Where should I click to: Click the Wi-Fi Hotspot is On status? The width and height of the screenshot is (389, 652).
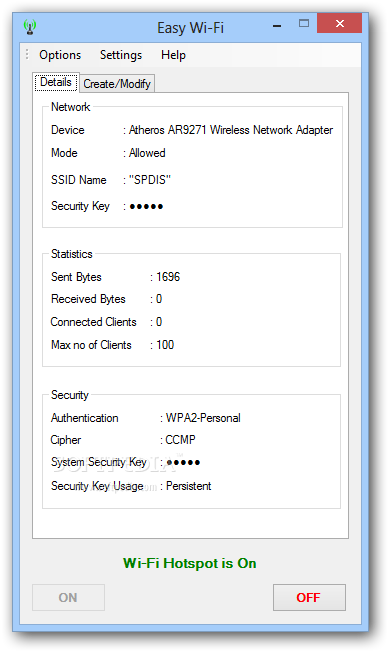[x=190, y=563]
